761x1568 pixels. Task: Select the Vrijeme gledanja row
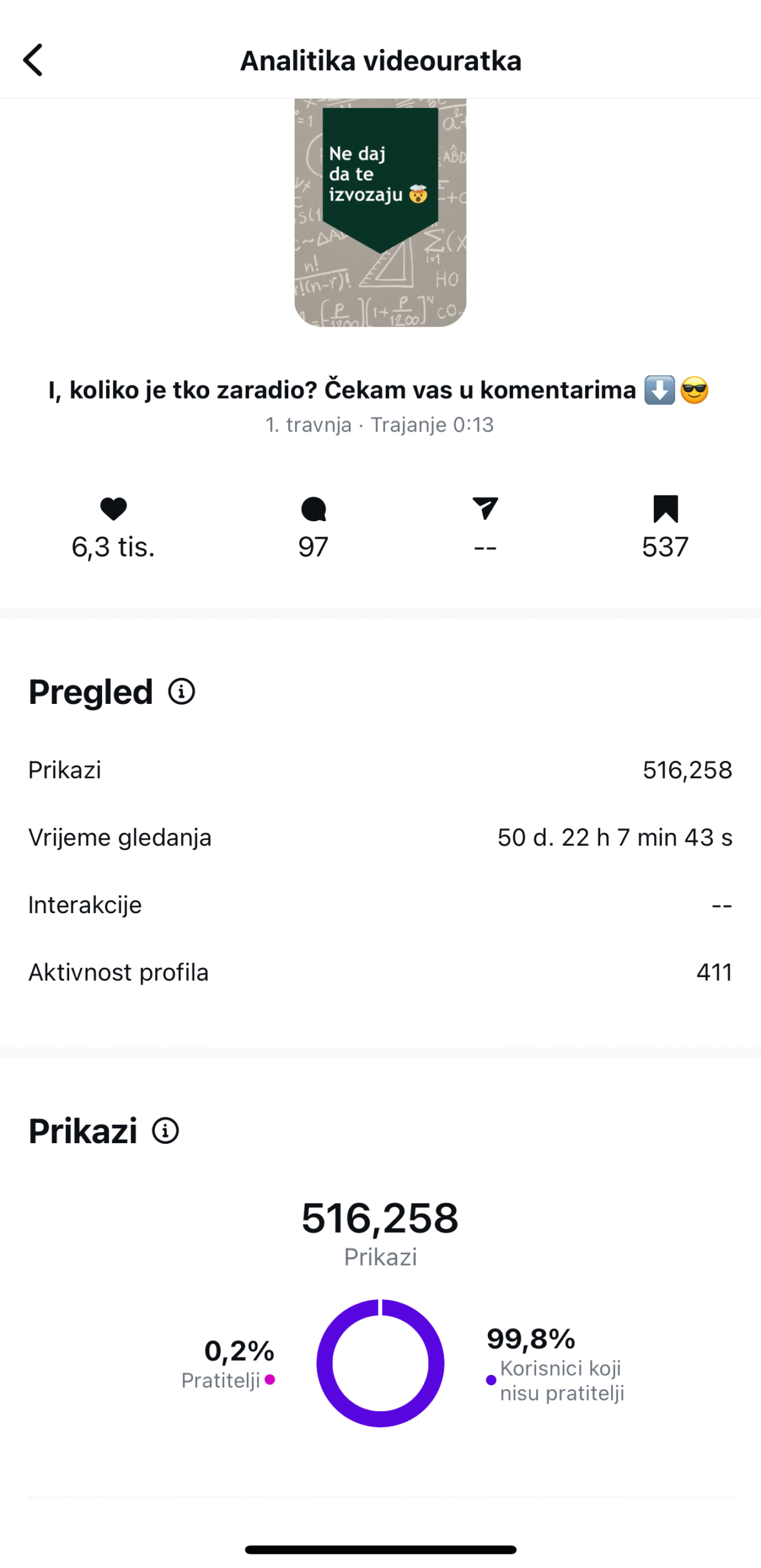(x=380, y=837)
